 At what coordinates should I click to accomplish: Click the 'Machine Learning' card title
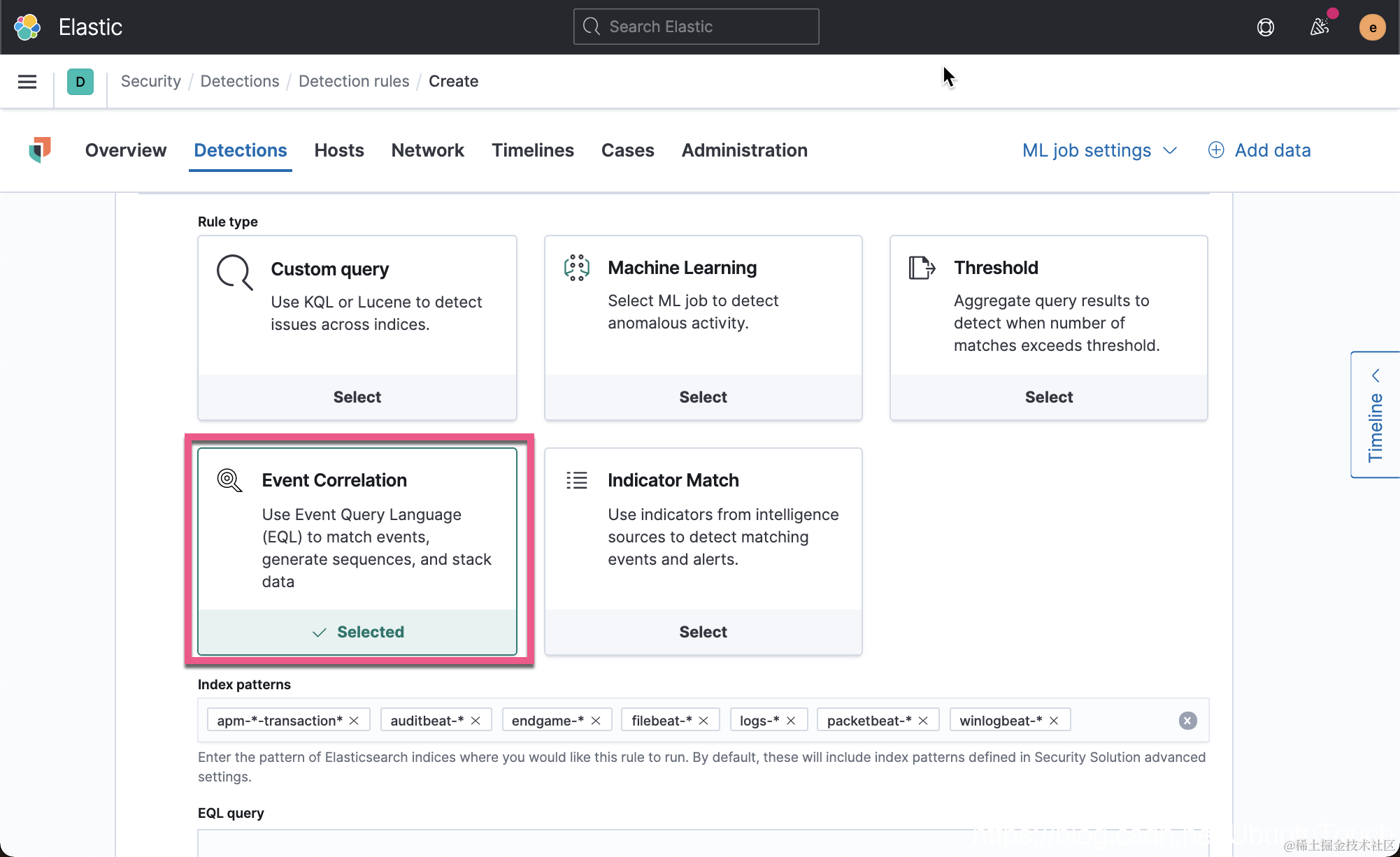click(x=682, y=268)
